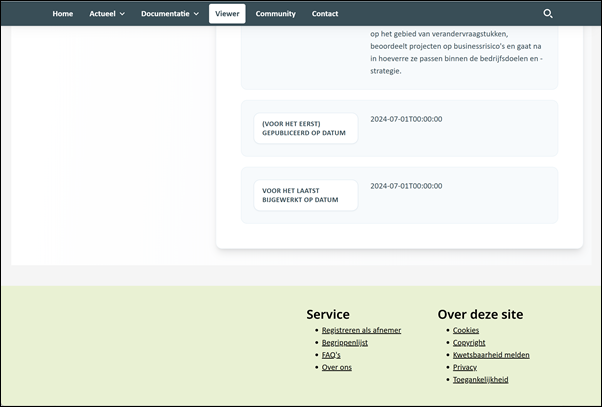Expand the Documentatie dropdown chevron
602x407 pixels.
coord(196,14)
